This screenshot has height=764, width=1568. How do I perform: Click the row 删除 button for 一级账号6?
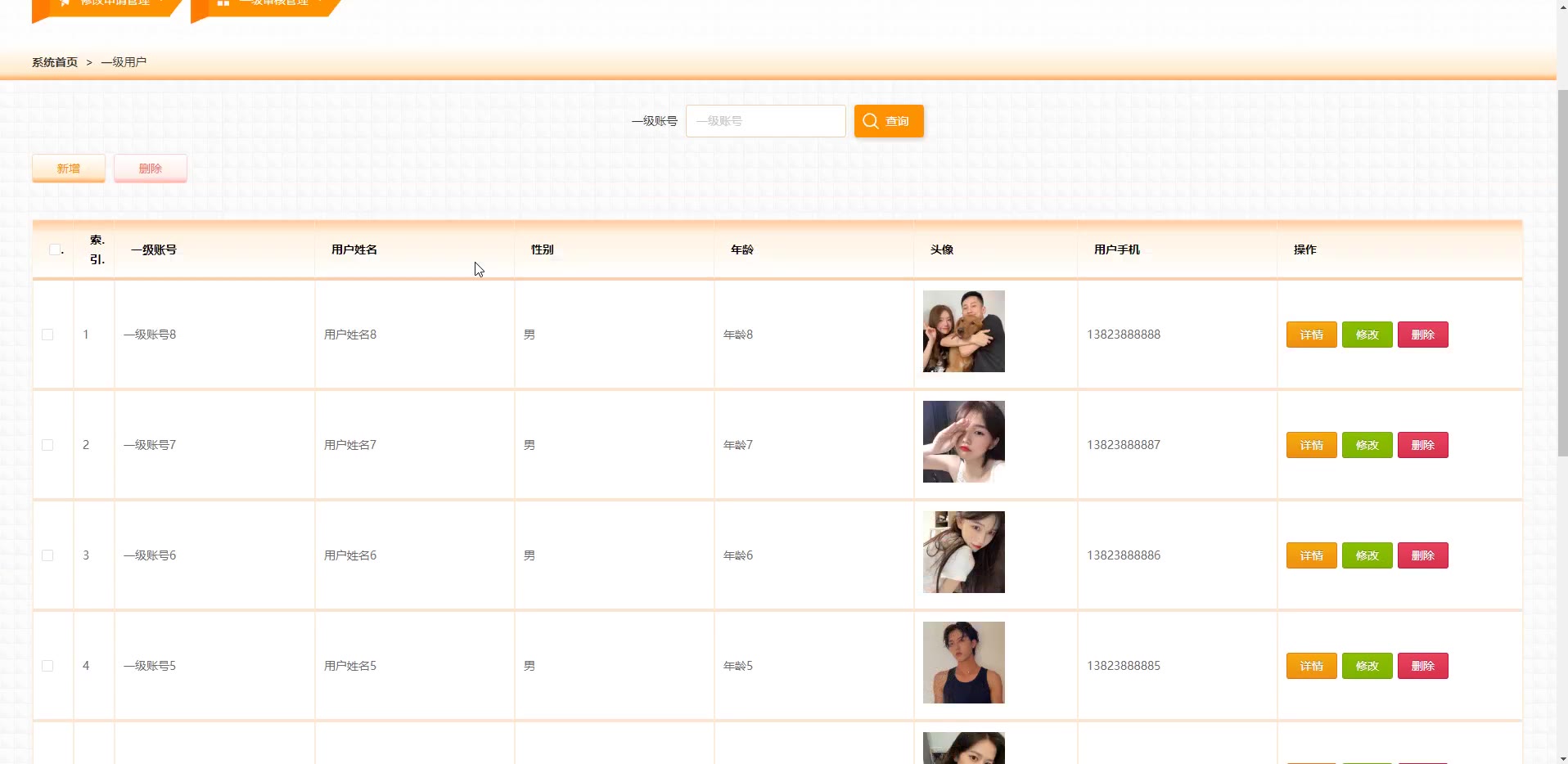click(1423, 555)
